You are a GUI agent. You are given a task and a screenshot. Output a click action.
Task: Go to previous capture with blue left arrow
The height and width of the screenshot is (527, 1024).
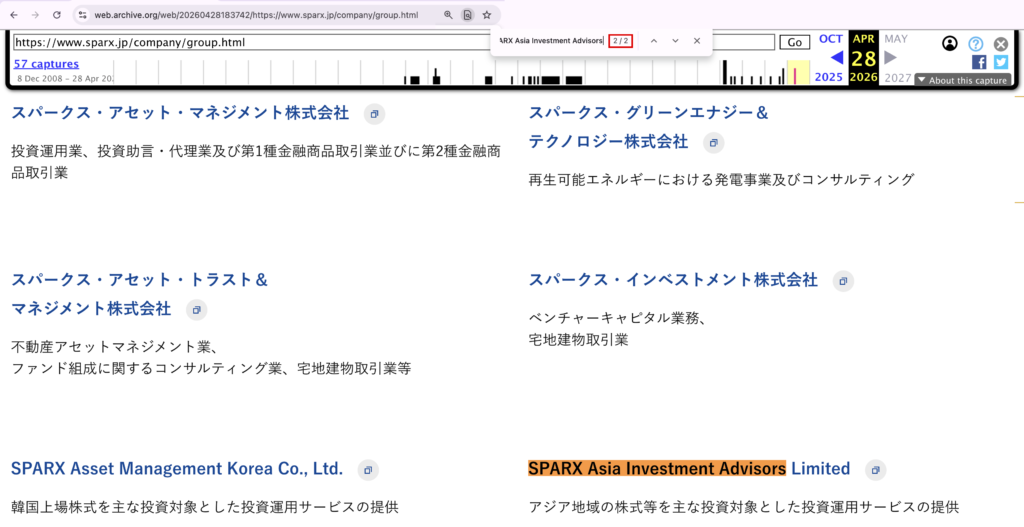tap(837, 58)
